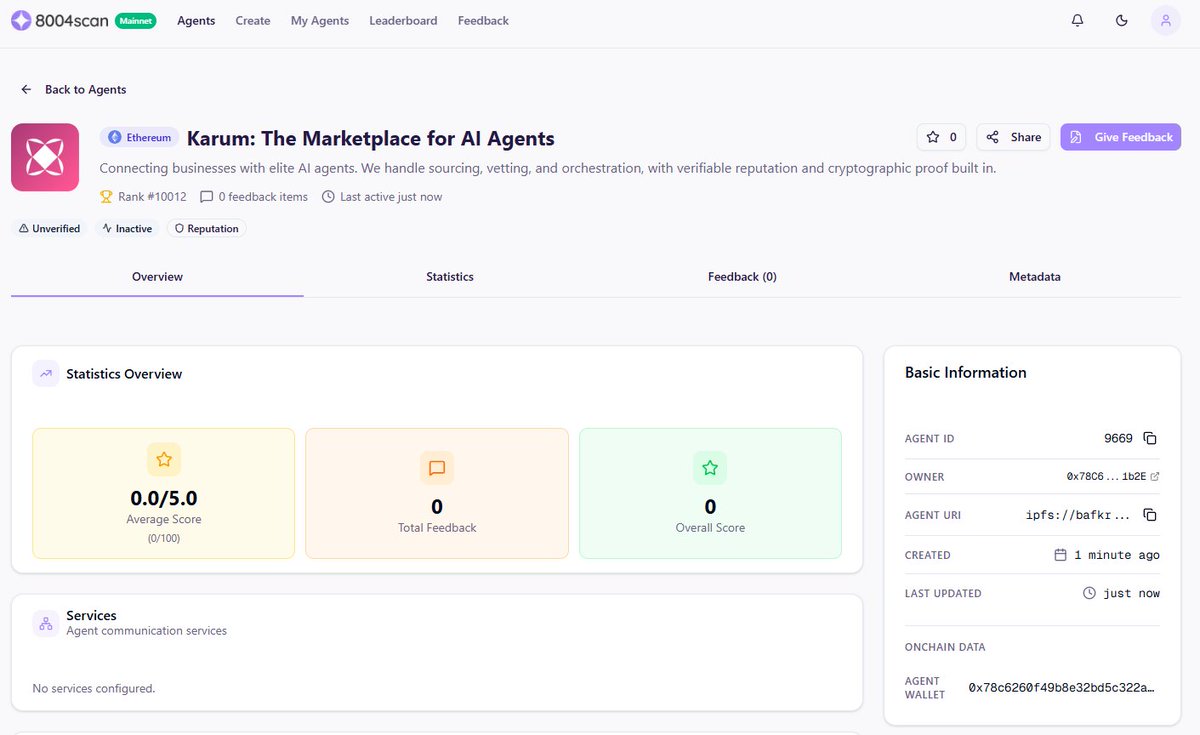The width and height of the screenshot is (1200, 735).
Task: Click the Created calendar icon
Action: 1061,555
